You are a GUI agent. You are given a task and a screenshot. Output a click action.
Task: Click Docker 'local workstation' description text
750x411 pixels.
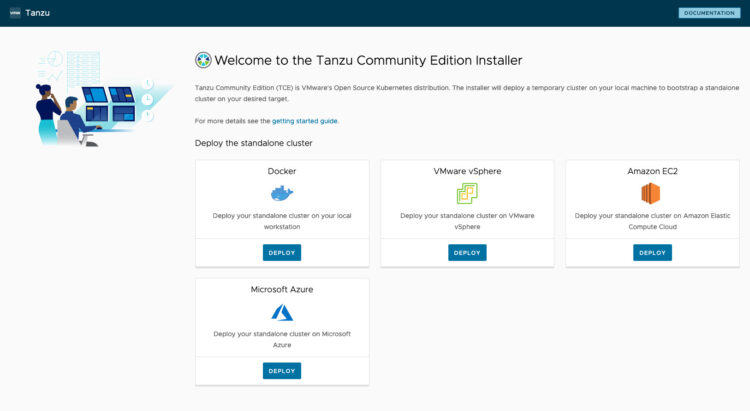pyautogui.click(x=282, y=221)
